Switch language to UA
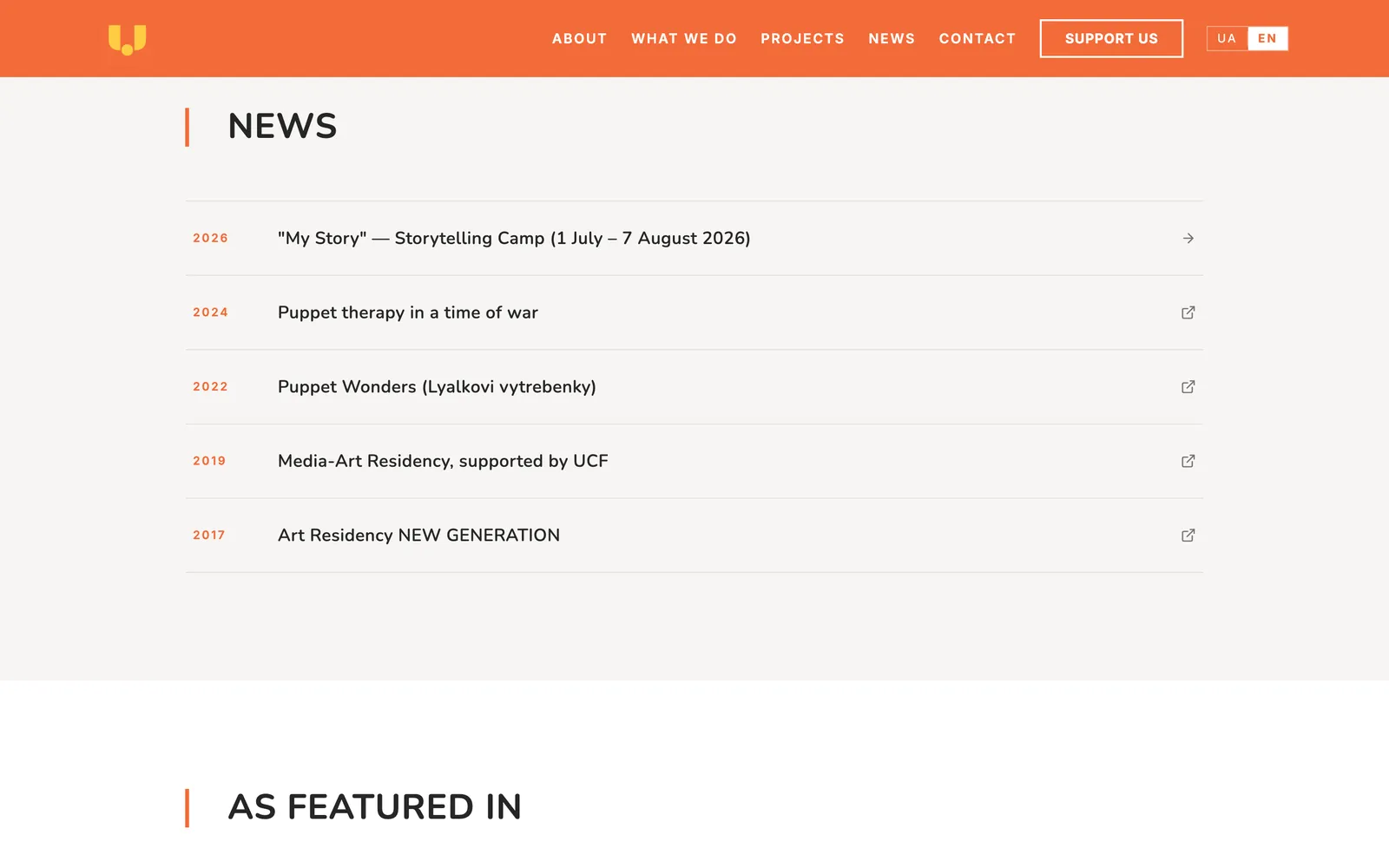Screen dimensions: 1389x868 pos(1226,38)
